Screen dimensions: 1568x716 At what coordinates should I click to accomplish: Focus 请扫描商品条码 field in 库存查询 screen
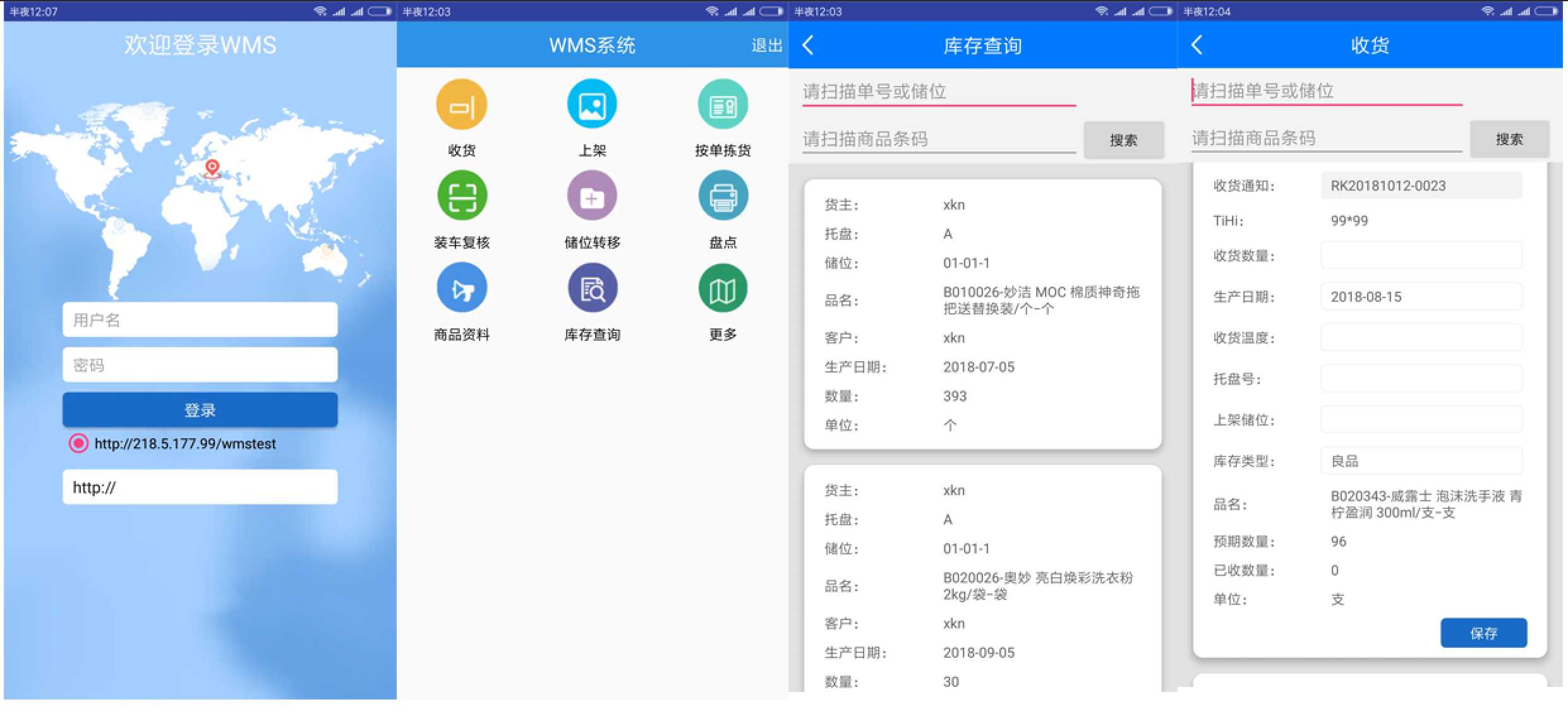tap(939, 139)
